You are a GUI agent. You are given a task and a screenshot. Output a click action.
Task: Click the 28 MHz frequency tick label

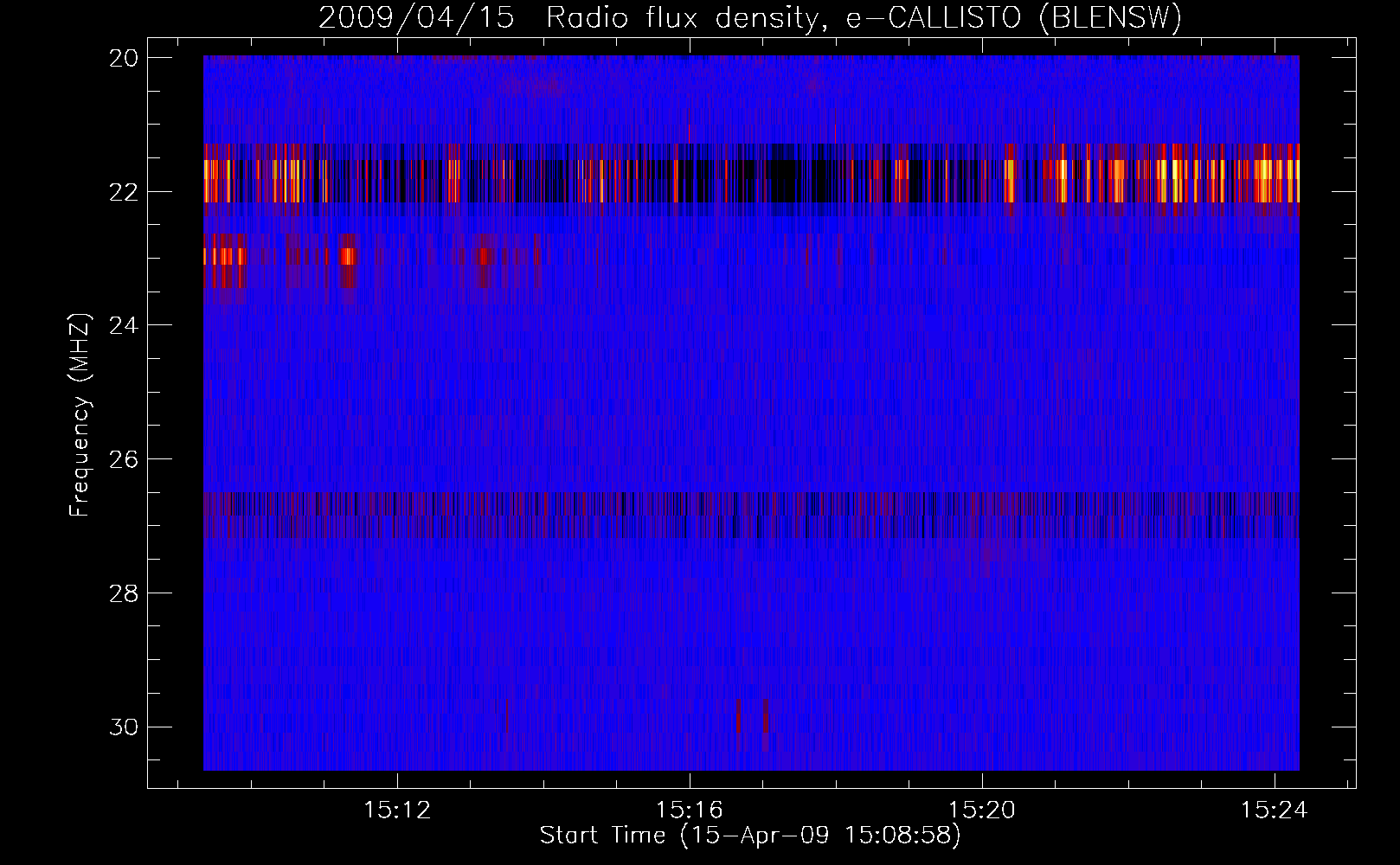[x=124, y=593]
